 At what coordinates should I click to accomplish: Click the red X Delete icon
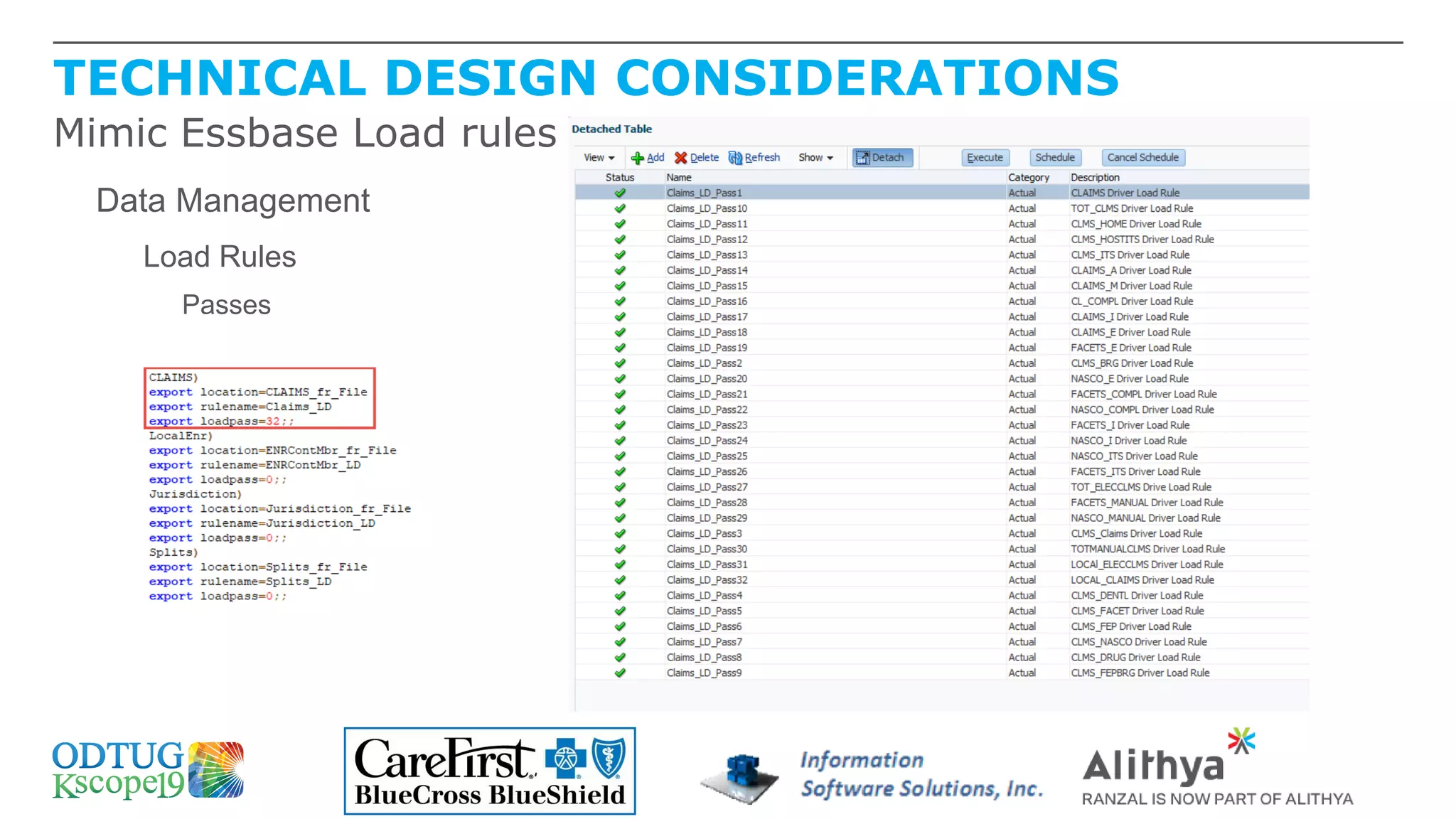[x=680, y=158]
